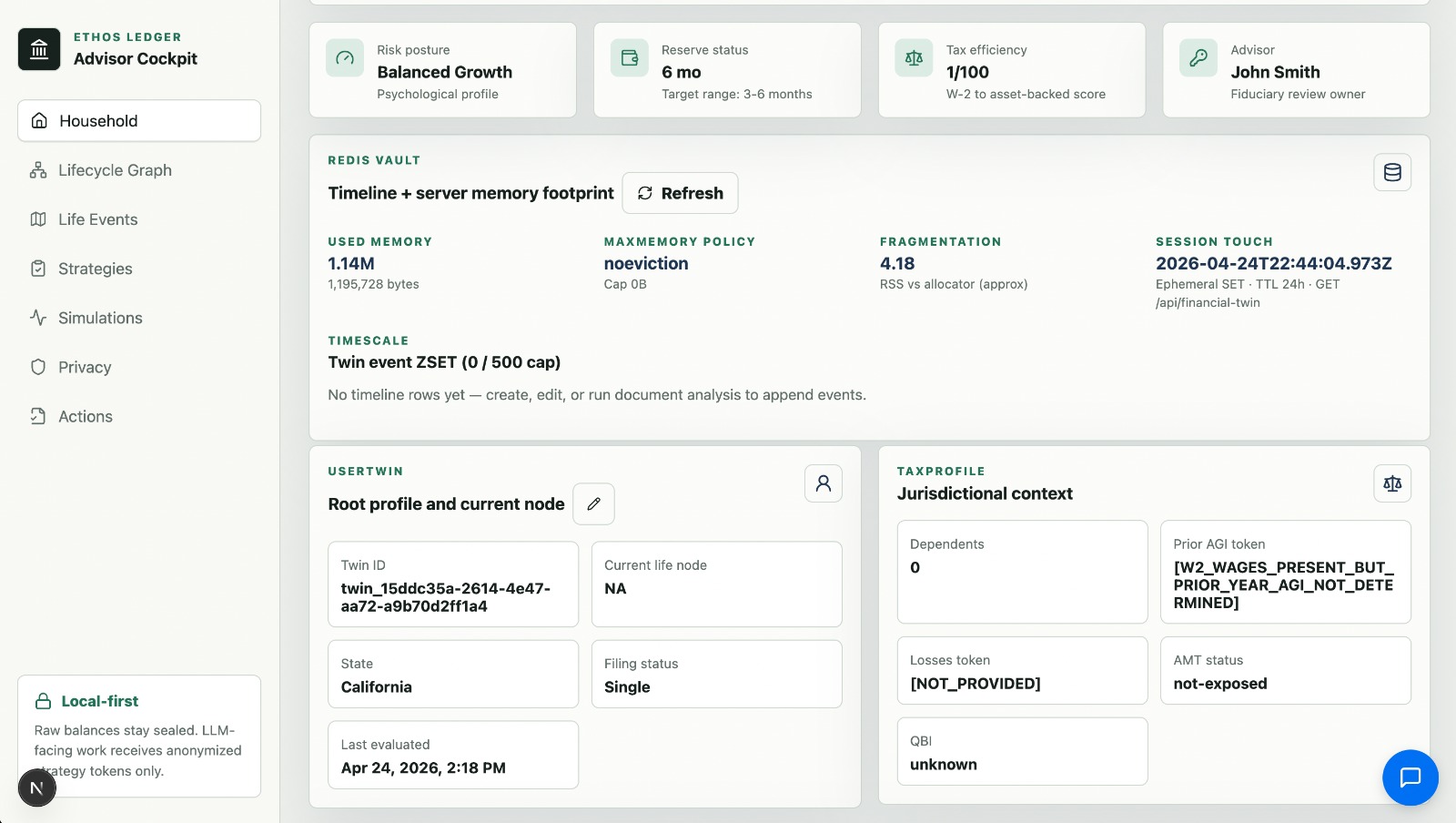Click the Advisor key icon
The height and width of the screenshot is (823, 1456).
pos(1198,58)
